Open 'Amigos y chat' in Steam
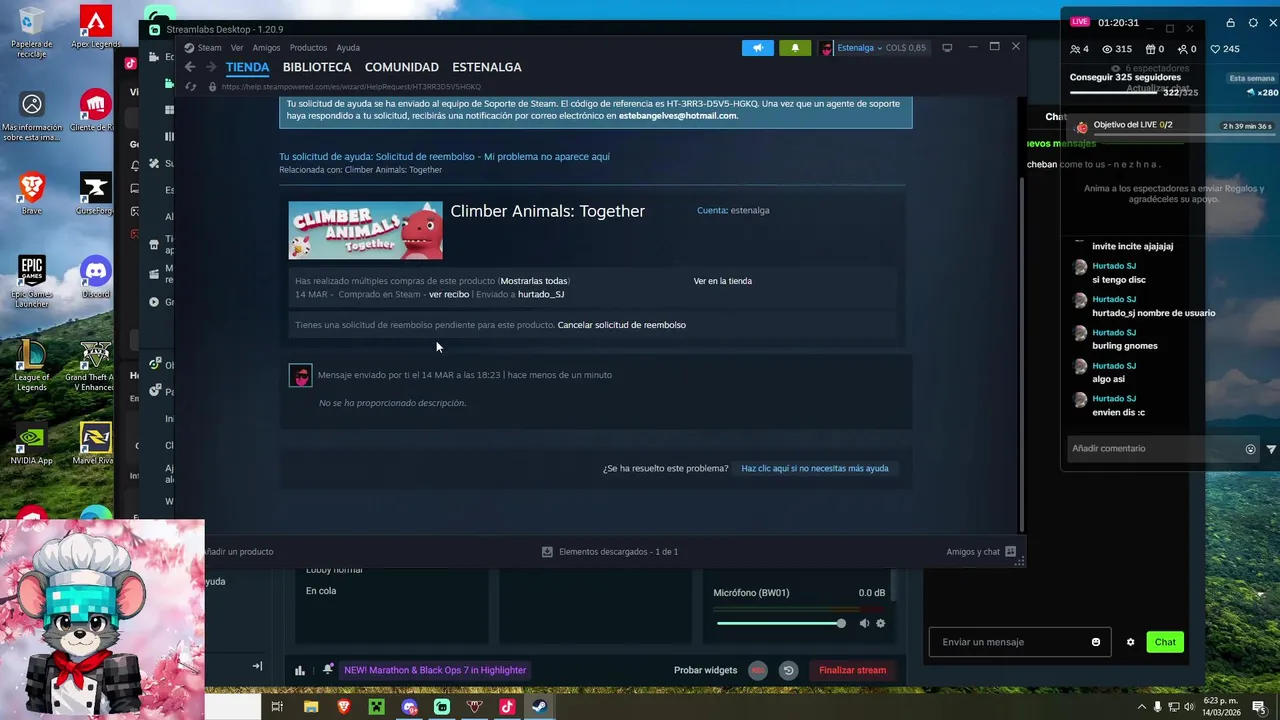 (981, 552)
